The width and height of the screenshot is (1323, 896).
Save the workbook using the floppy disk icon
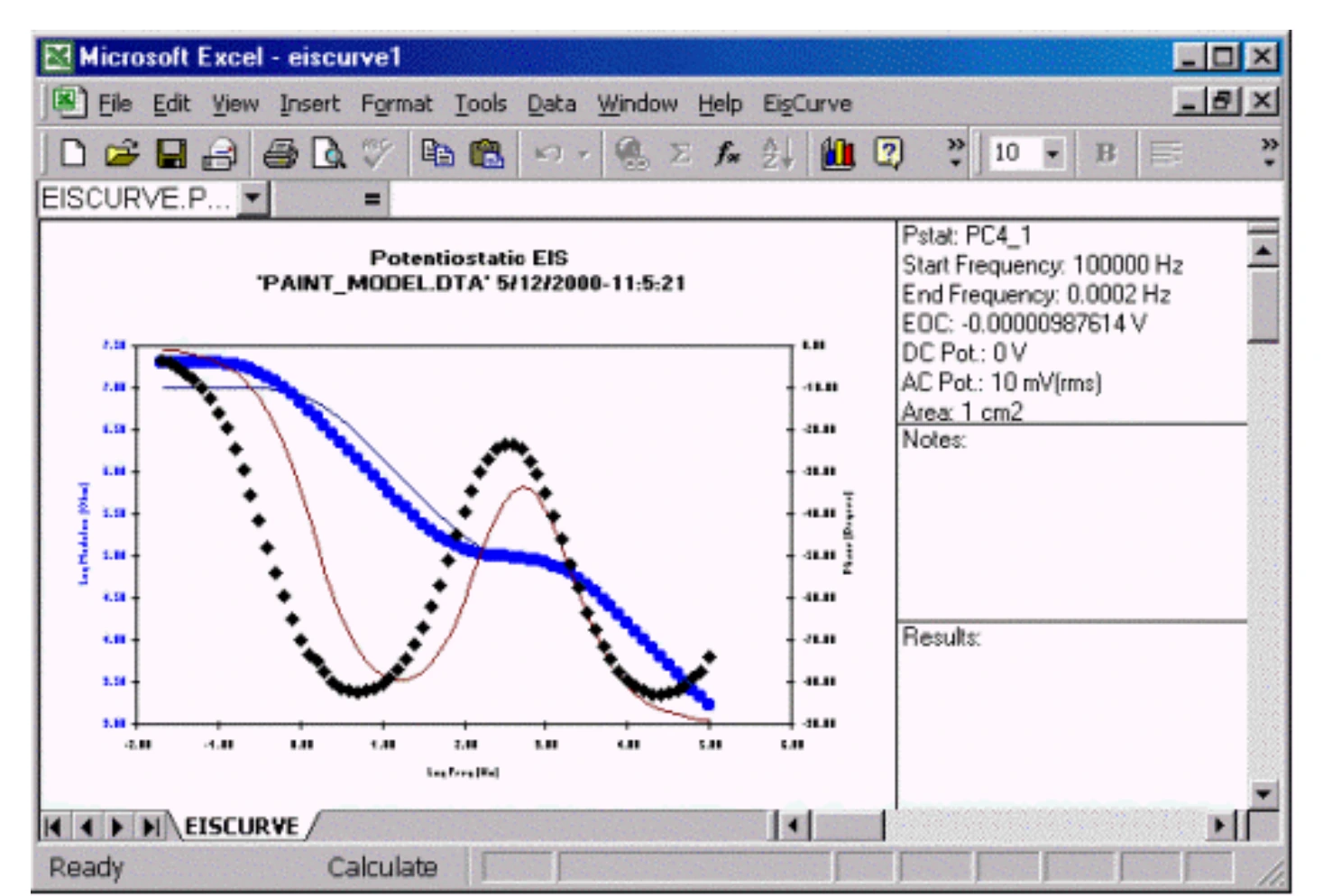(171, 153)
